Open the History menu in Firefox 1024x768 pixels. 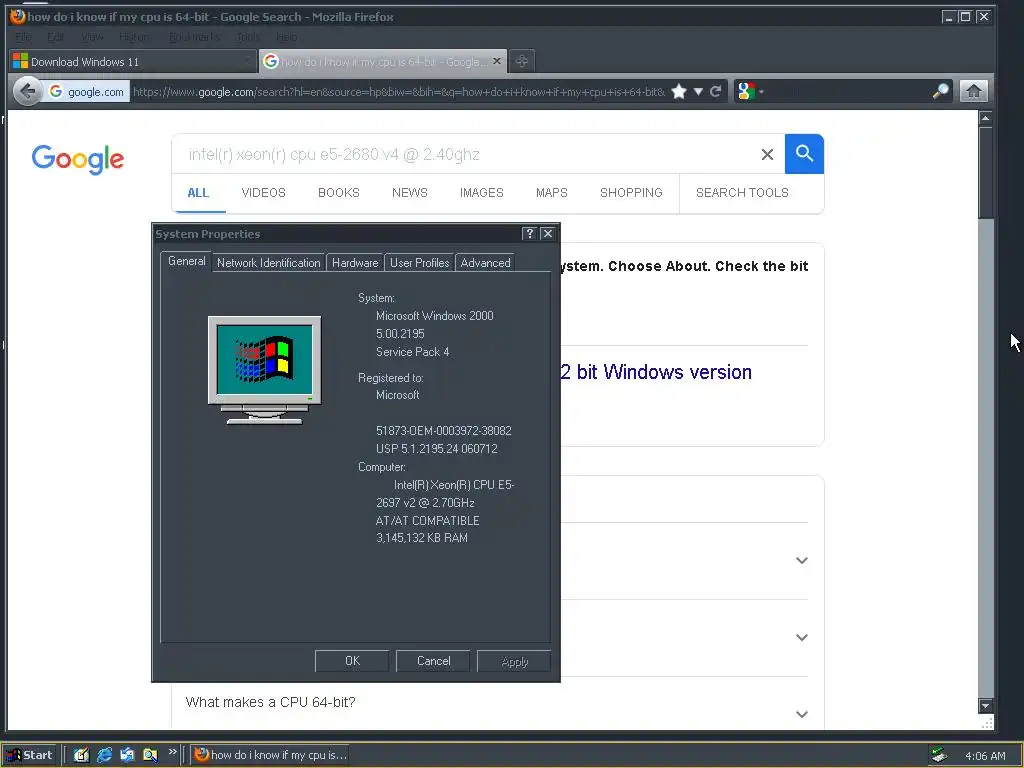click(x=135, y=37)
